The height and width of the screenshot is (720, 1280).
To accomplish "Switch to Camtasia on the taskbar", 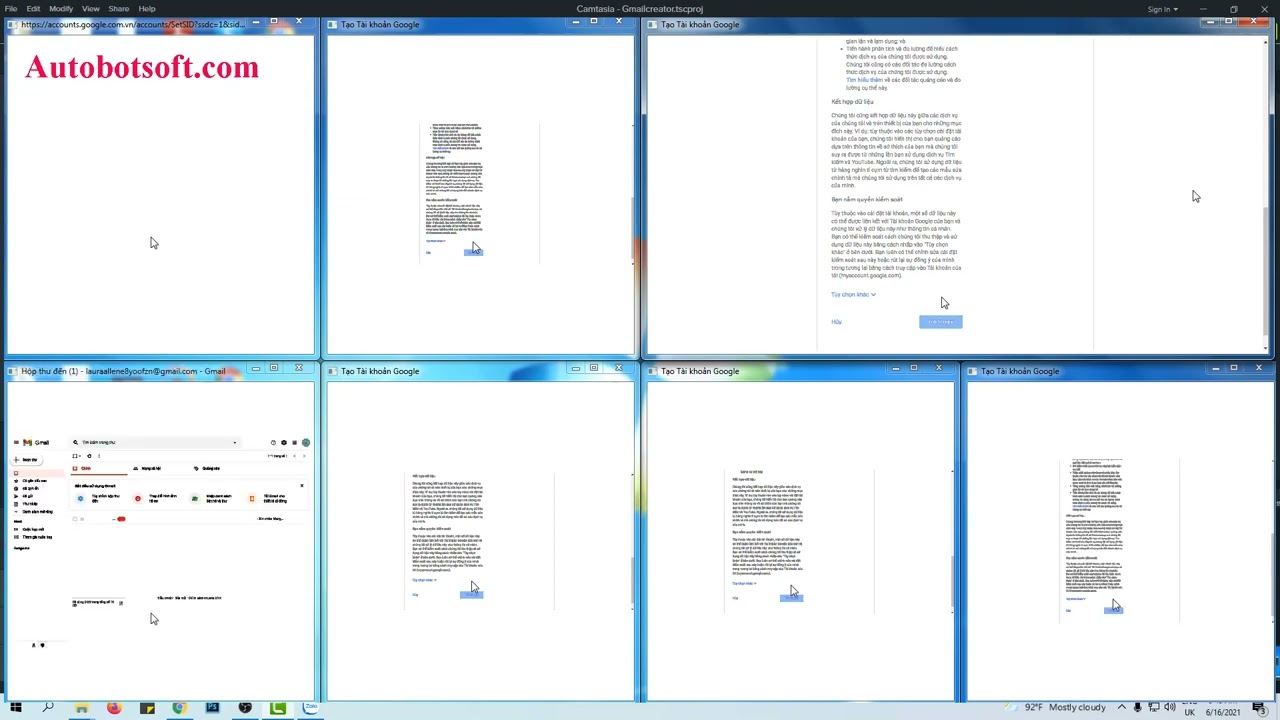I will pos(278,709).
